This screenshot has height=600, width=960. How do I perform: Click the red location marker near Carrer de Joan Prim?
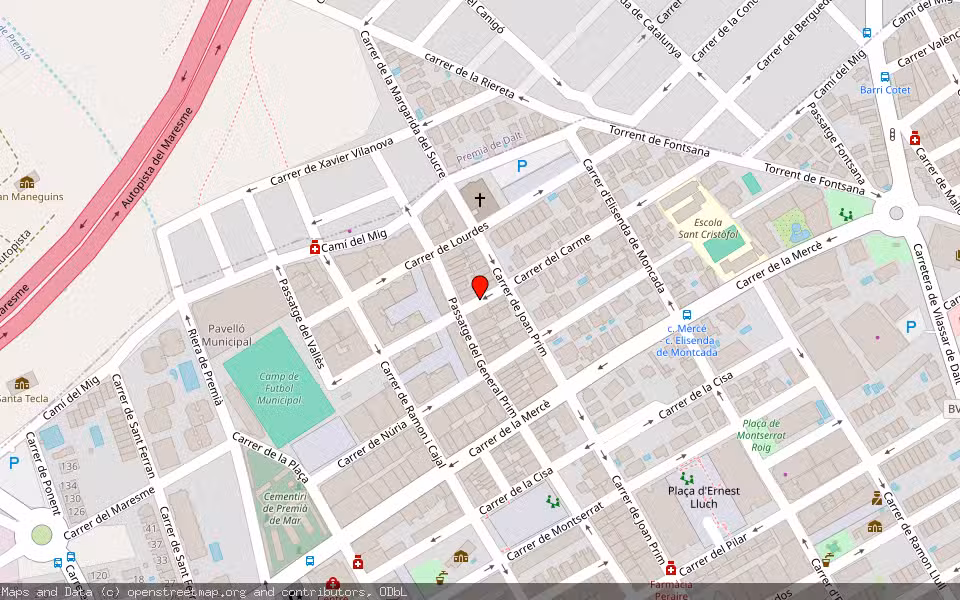(x=480, y=287)
